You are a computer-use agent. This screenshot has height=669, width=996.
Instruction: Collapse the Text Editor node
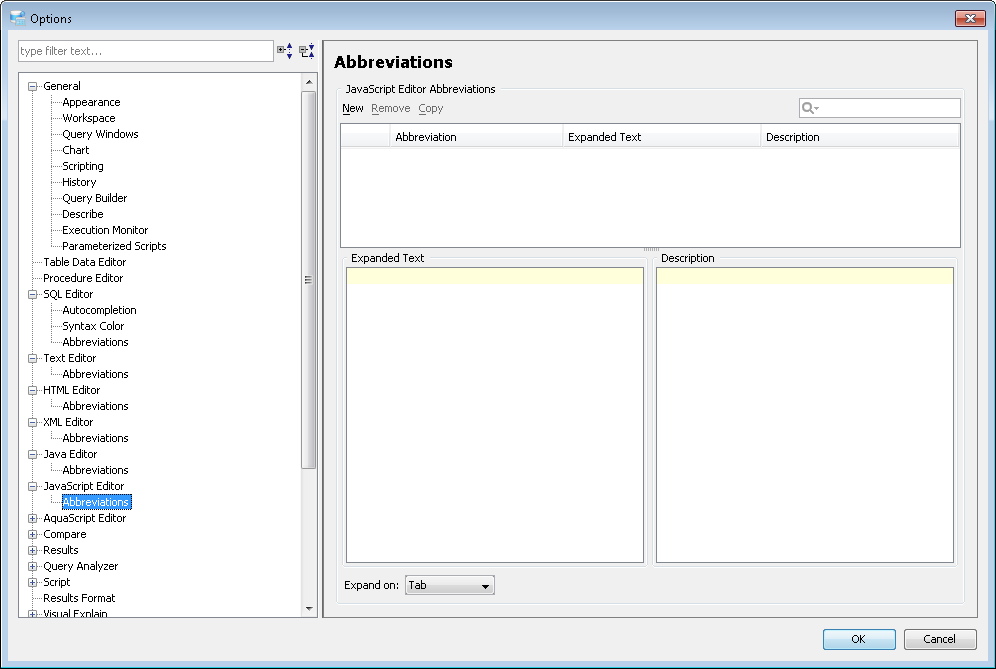[32, 358]
